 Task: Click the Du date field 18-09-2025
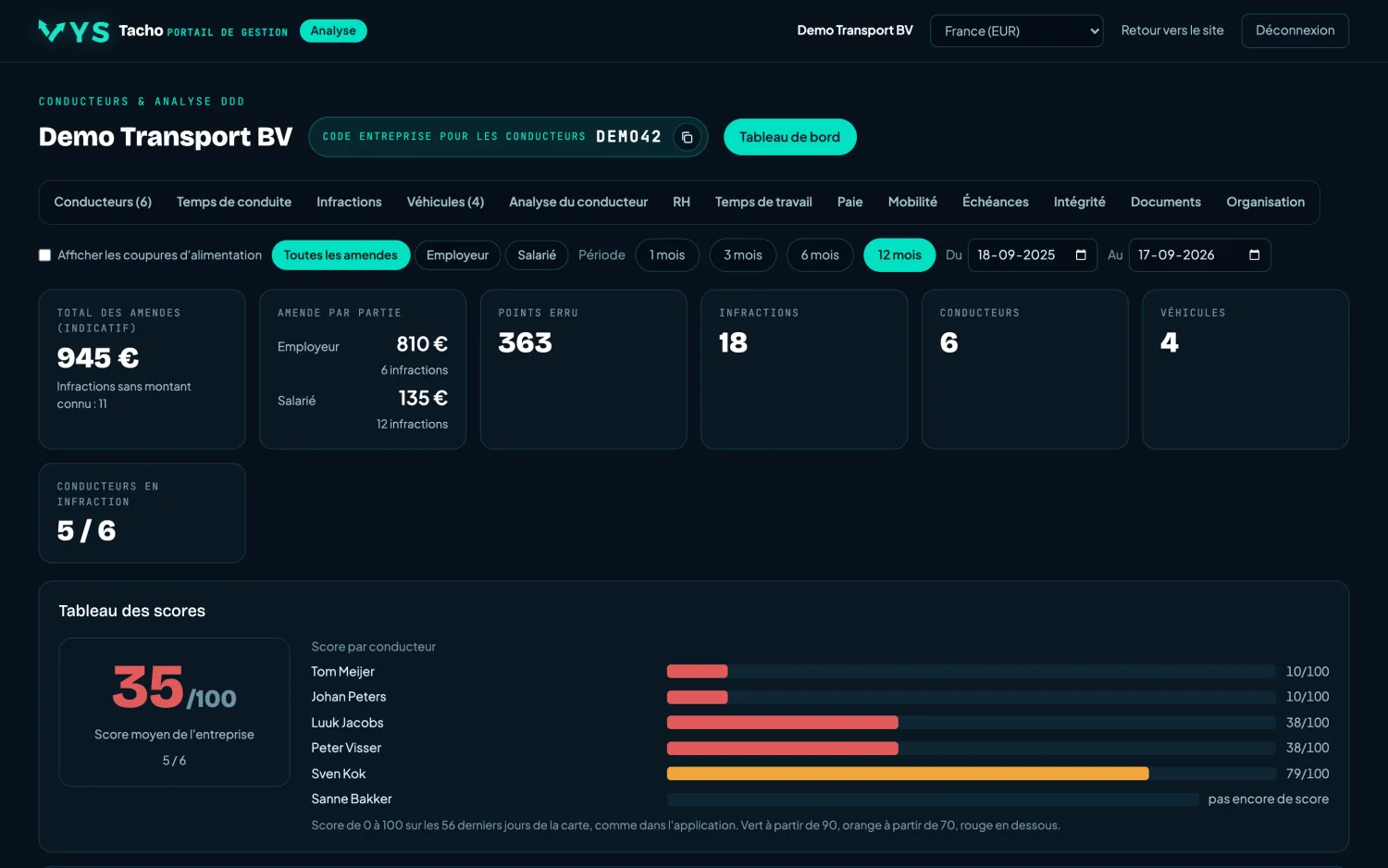pyautogui.click(x=1032, y=255)
